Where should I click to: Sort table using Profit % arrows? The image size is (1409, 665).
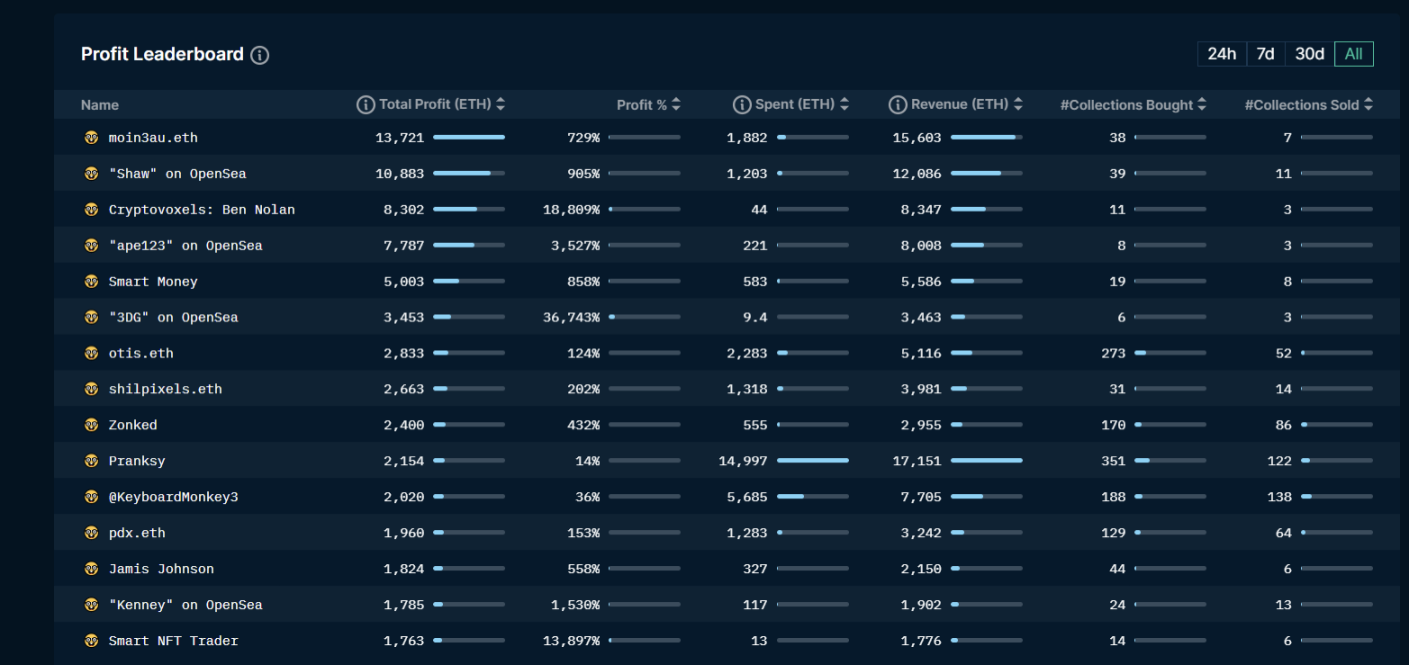(x=676, y=105)
